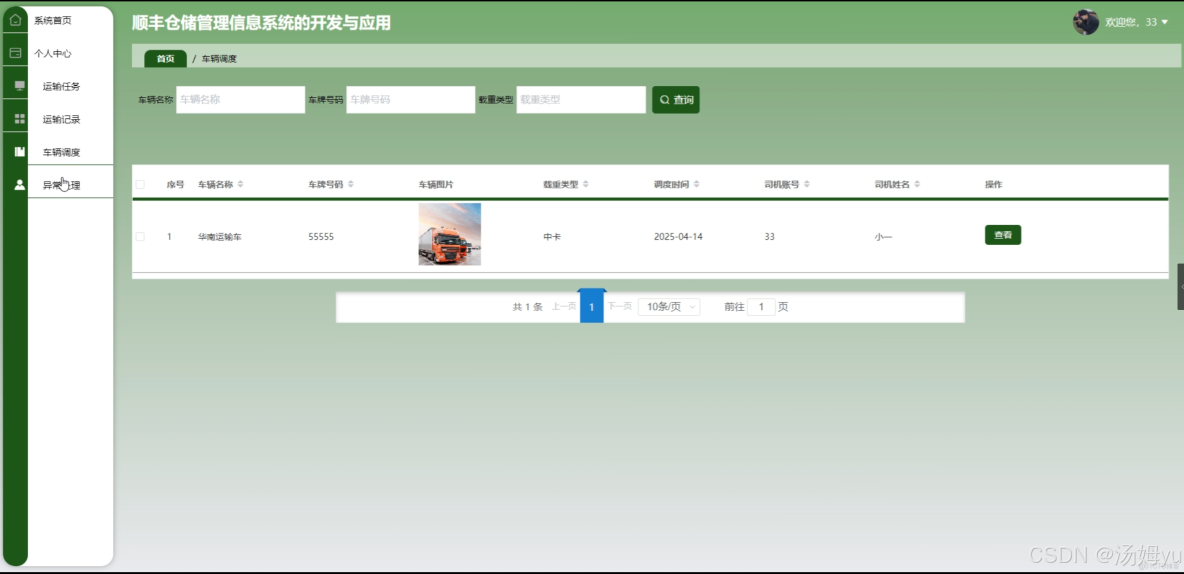Click the collapse handle on right edge
The width and height of the screenshot is (1184, 574).
pos(1180,286)
